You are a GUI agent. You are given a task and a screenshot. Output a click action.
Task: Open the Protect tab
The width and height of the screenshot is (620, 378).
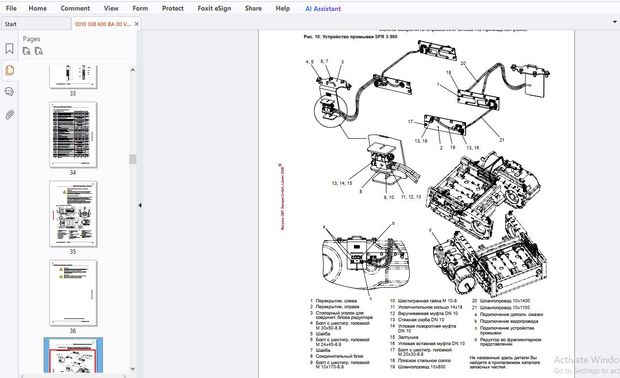tap(173, 8)
